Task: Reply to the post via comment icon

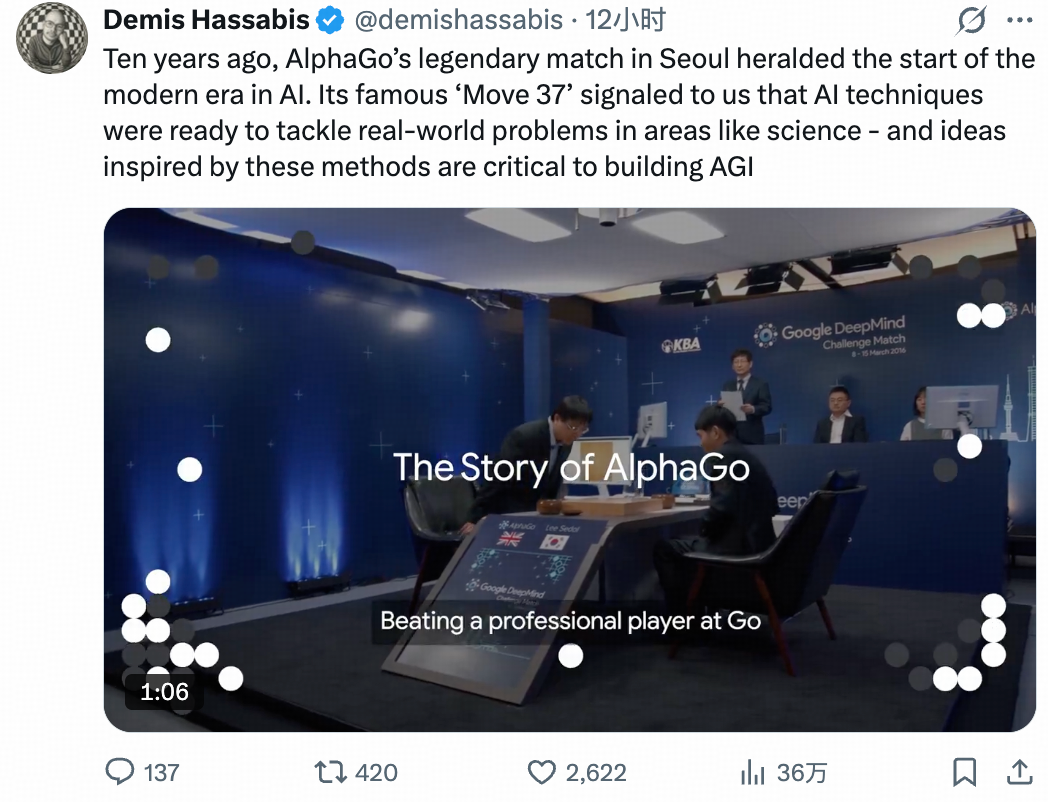Action: click(121, 772)
